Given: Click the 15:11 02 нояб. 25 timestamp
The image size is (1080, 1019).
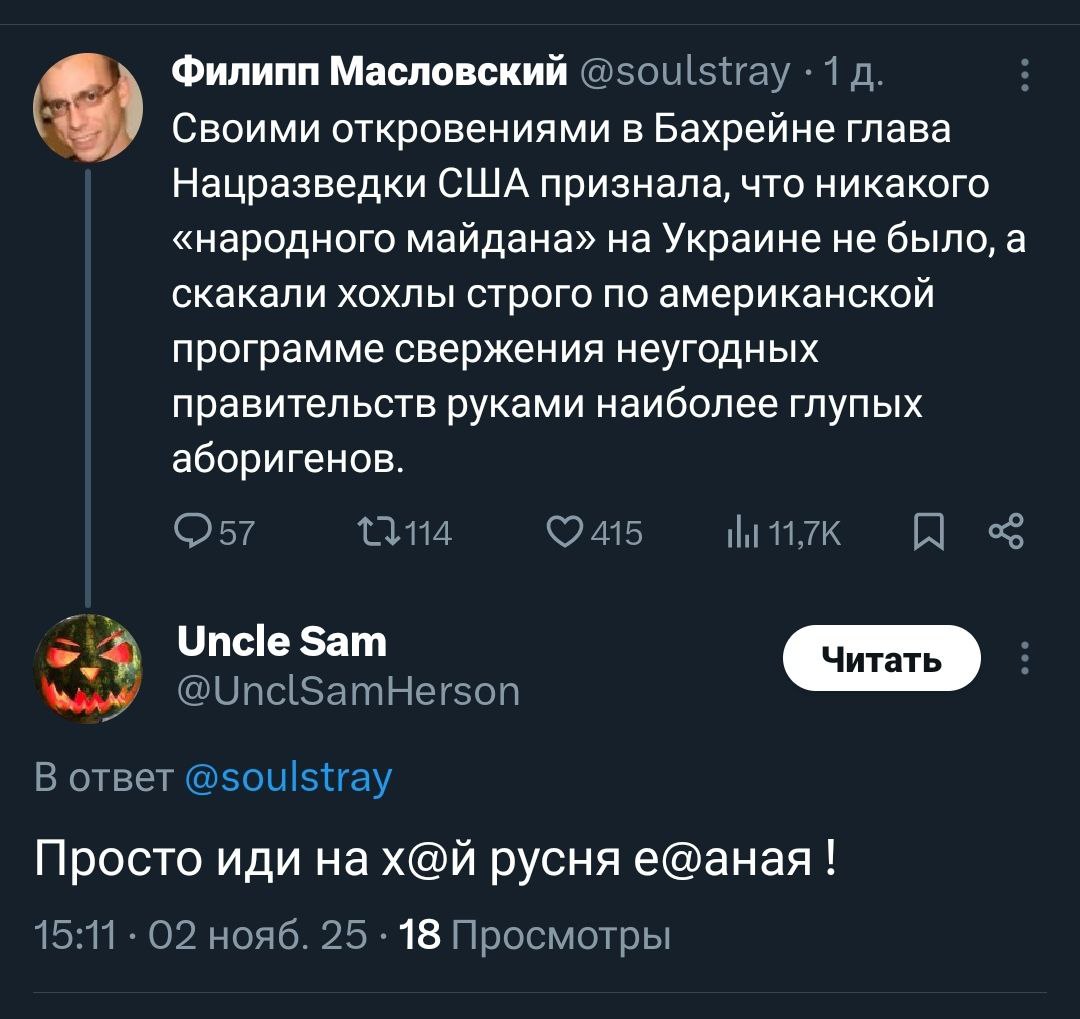Looking at the screenshot, I should tap(200, 937).
